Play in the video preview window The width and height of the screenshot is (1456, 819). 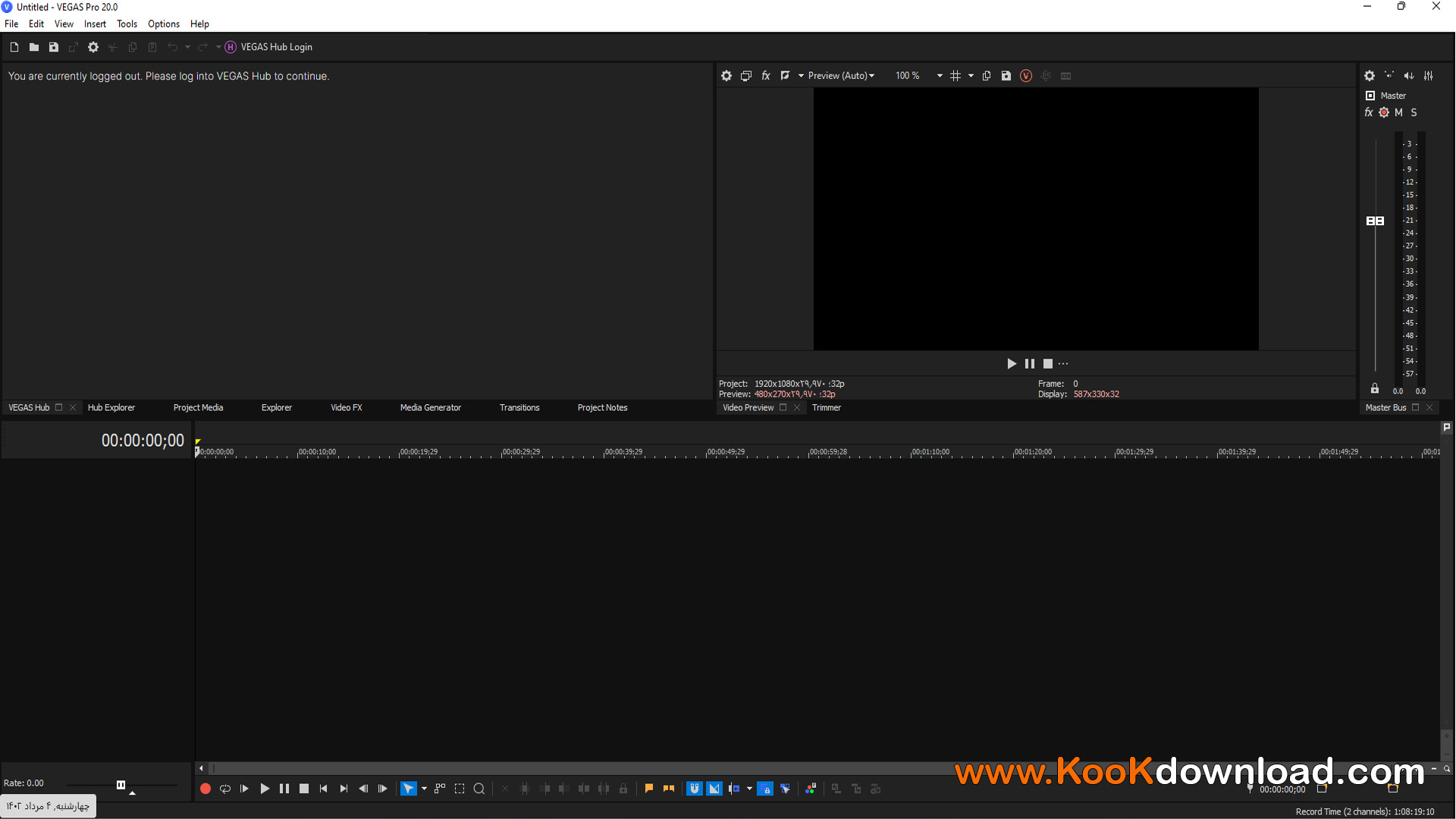[x=1012, y=364]
